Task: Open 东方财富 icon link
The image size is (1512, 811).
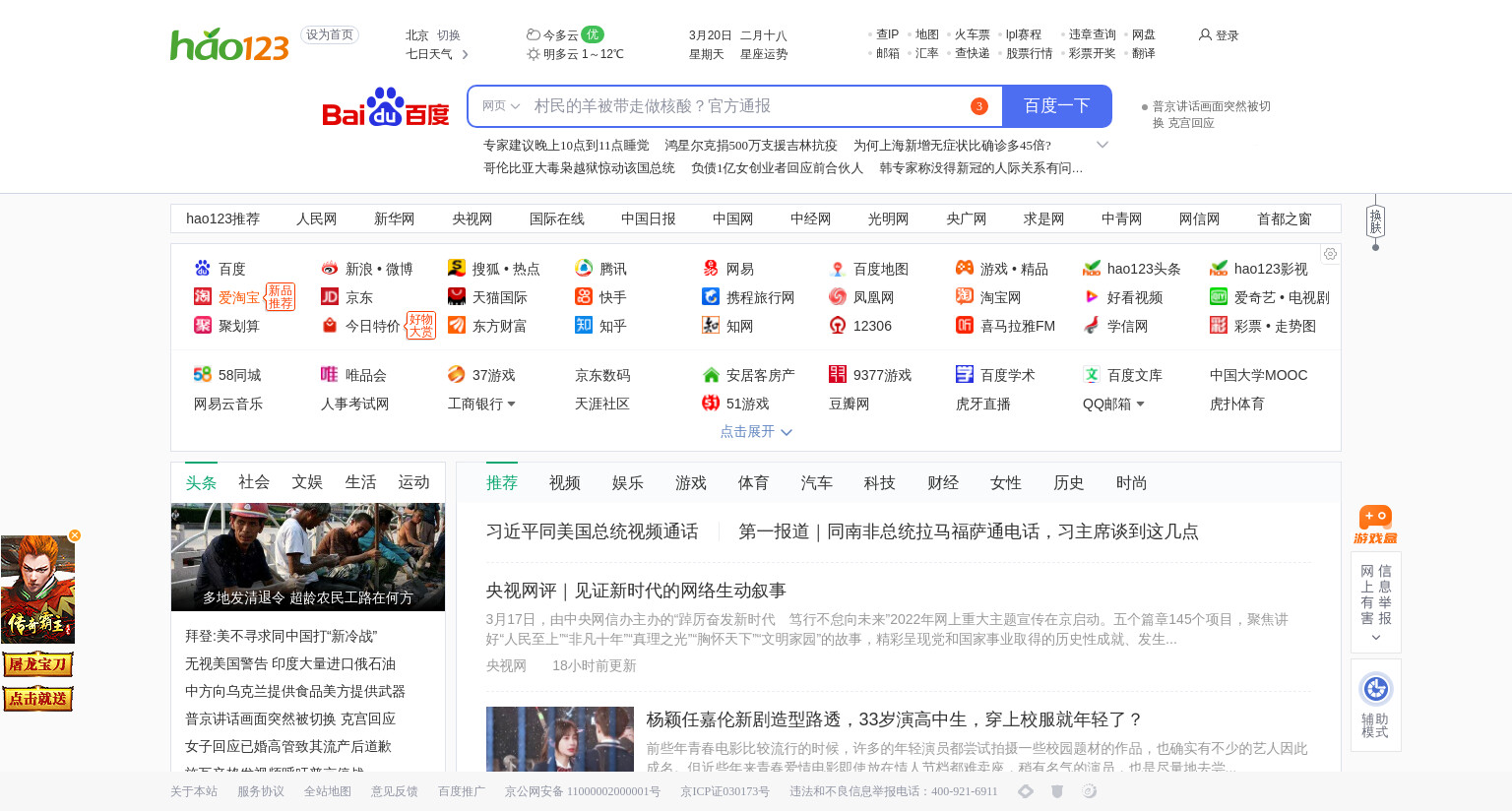Action: 457,325
